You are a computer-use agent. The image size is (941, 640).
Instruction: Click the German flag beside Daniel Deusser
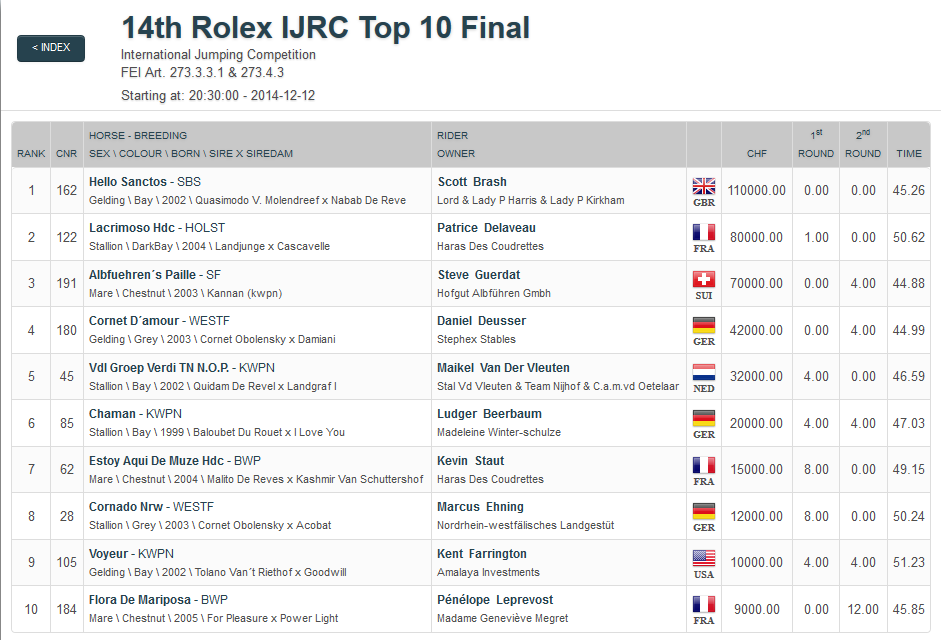pos(703,325)
